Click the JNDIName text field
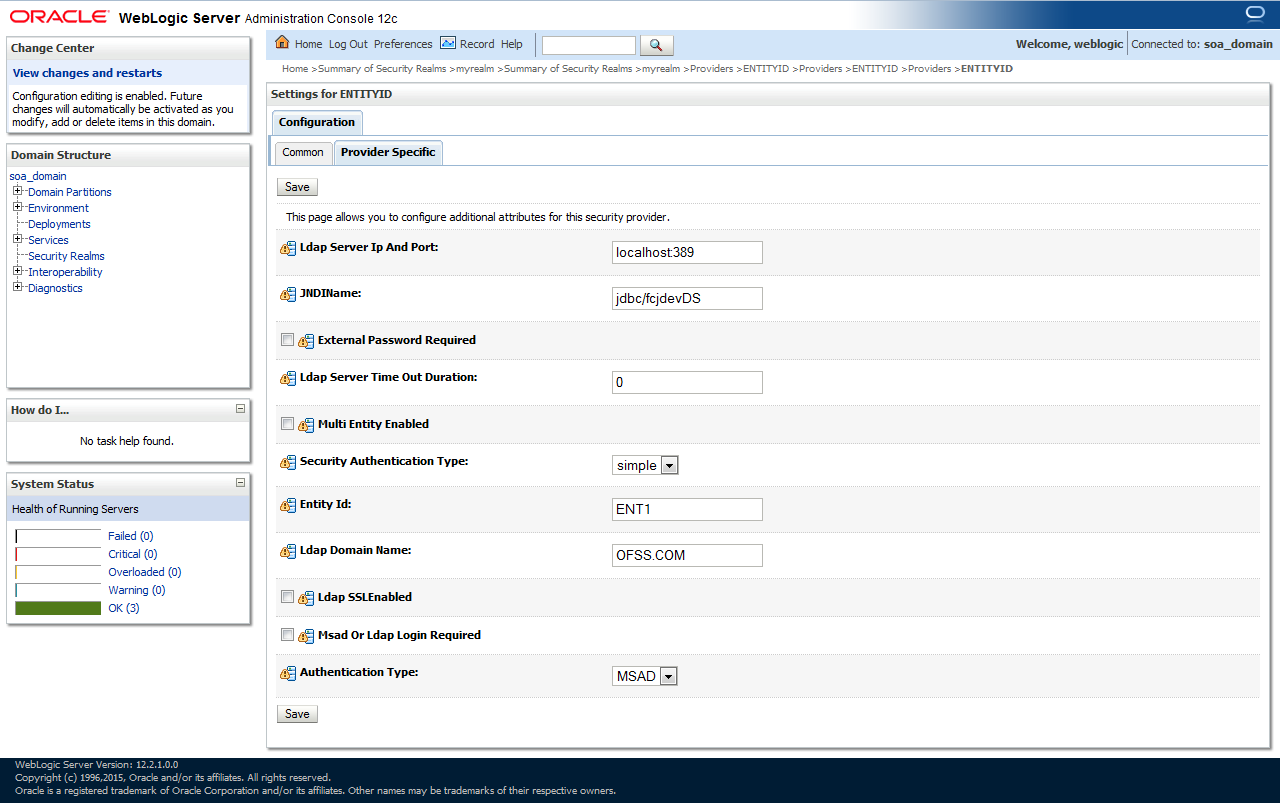1280x809 pixels. 687,298
